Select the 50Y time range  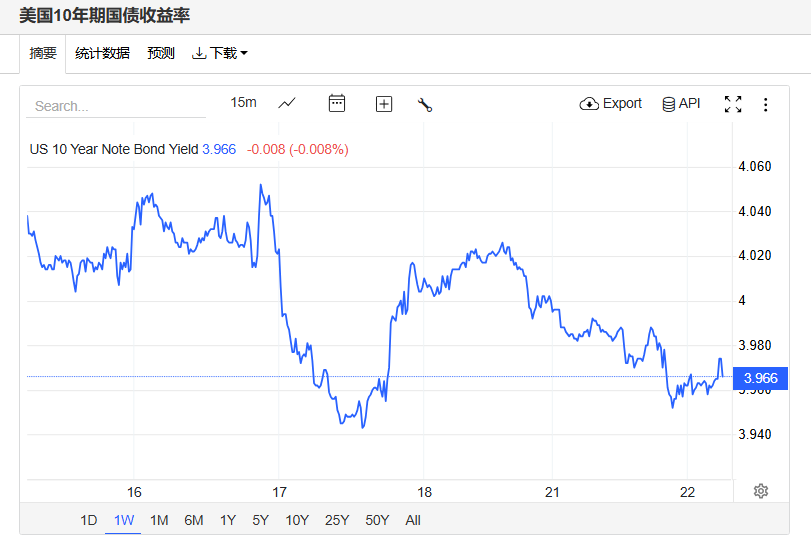tap(377, 520)
